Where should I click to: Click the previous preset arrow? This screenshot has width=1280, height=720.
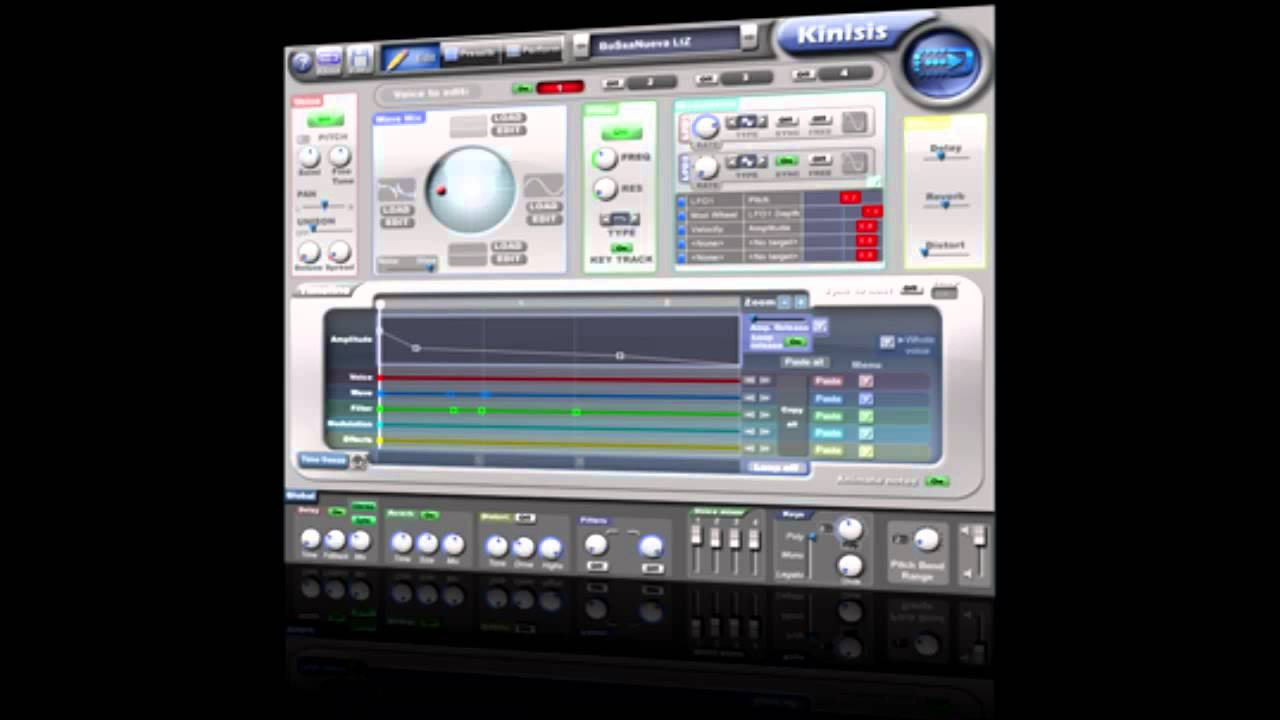581,46
